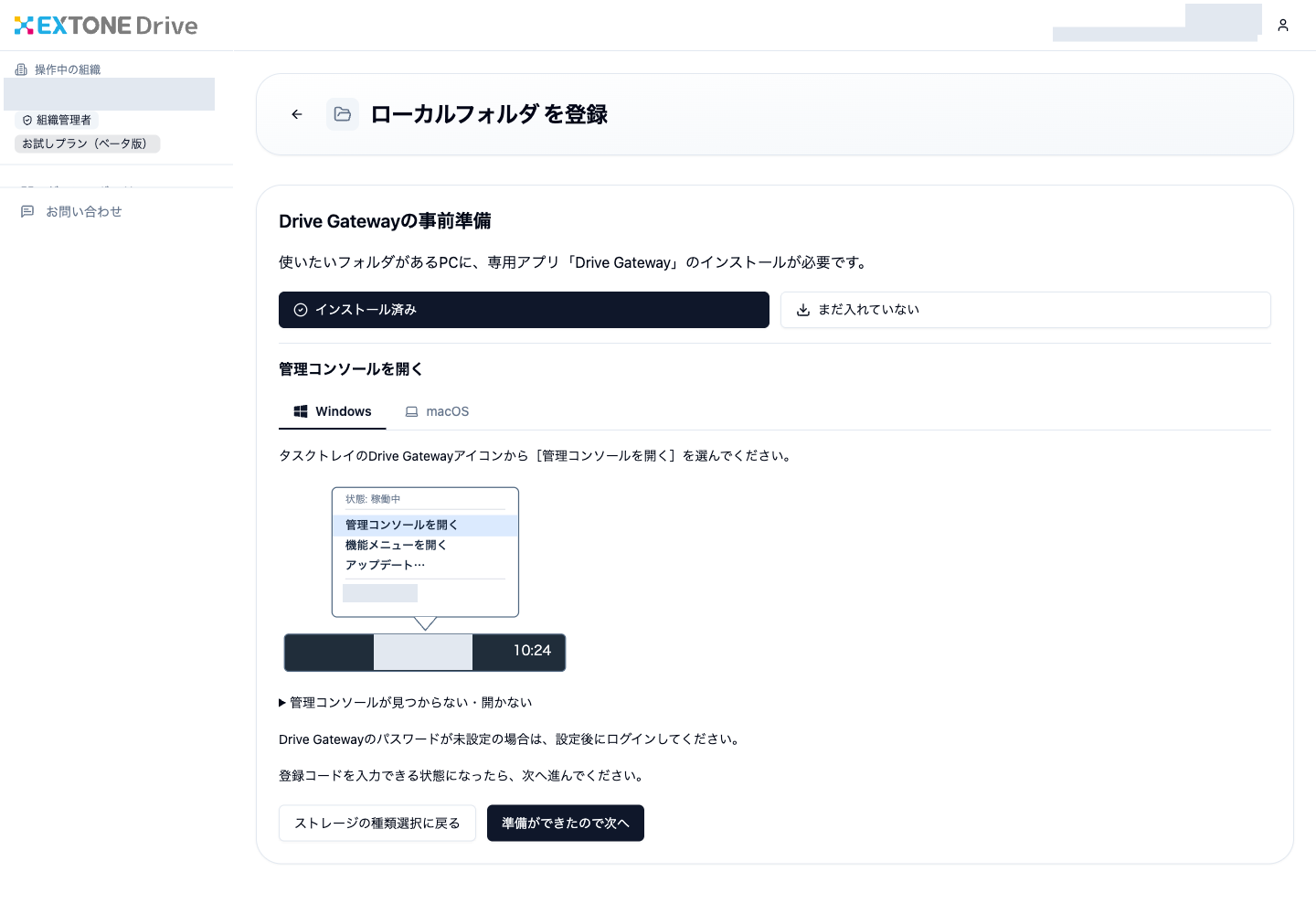The height and width of the screenshot is (914, 1316).
Task: Click the folder icon beside the page title
Action: point(343,114)
